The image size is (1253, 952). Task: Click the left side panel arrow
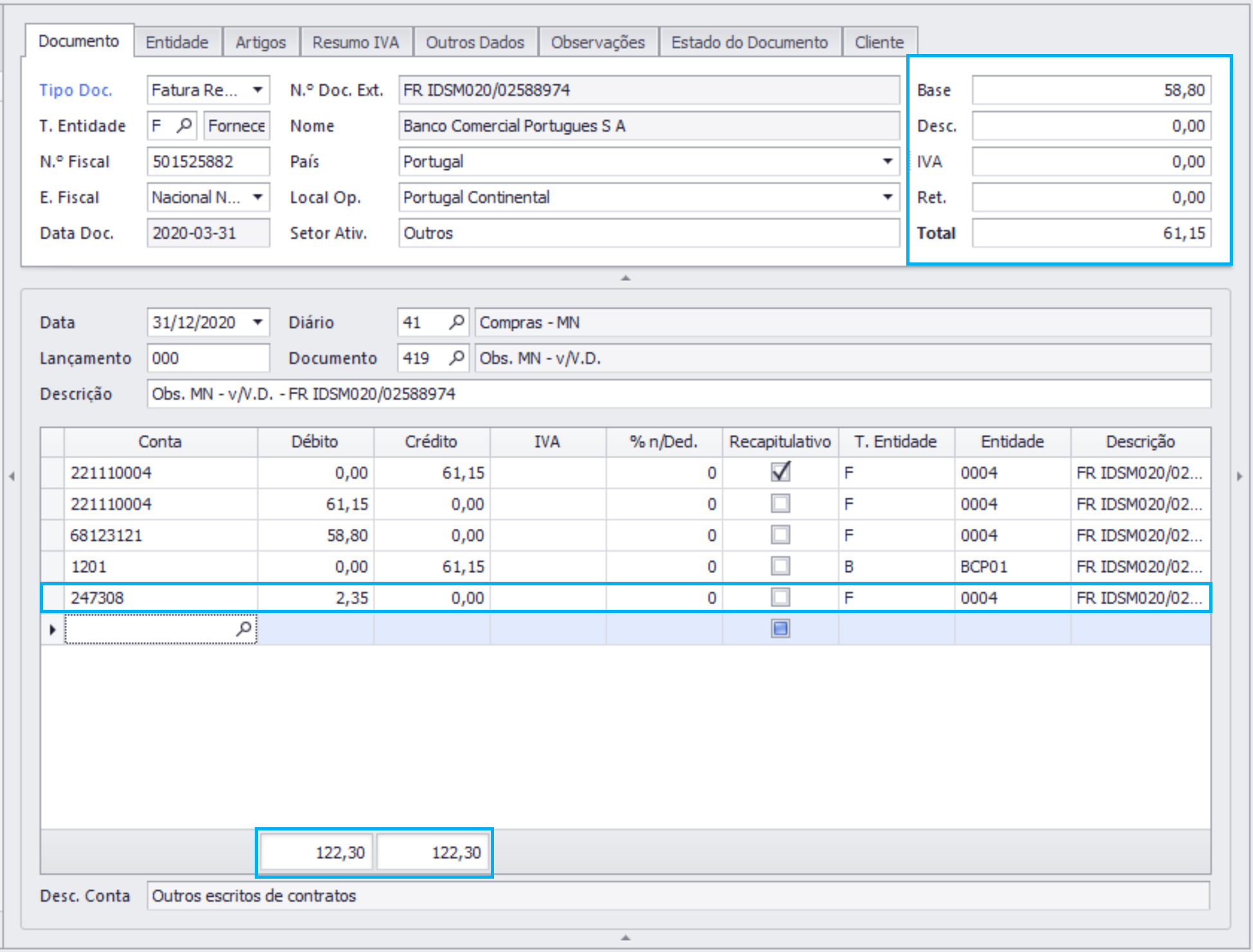[x=12, y=477]
